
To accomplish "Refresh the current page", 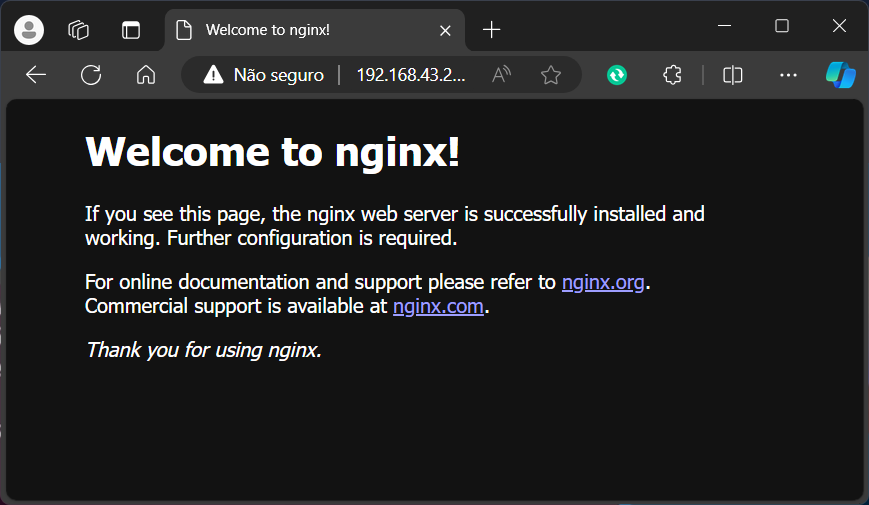I will coord(91,75).
